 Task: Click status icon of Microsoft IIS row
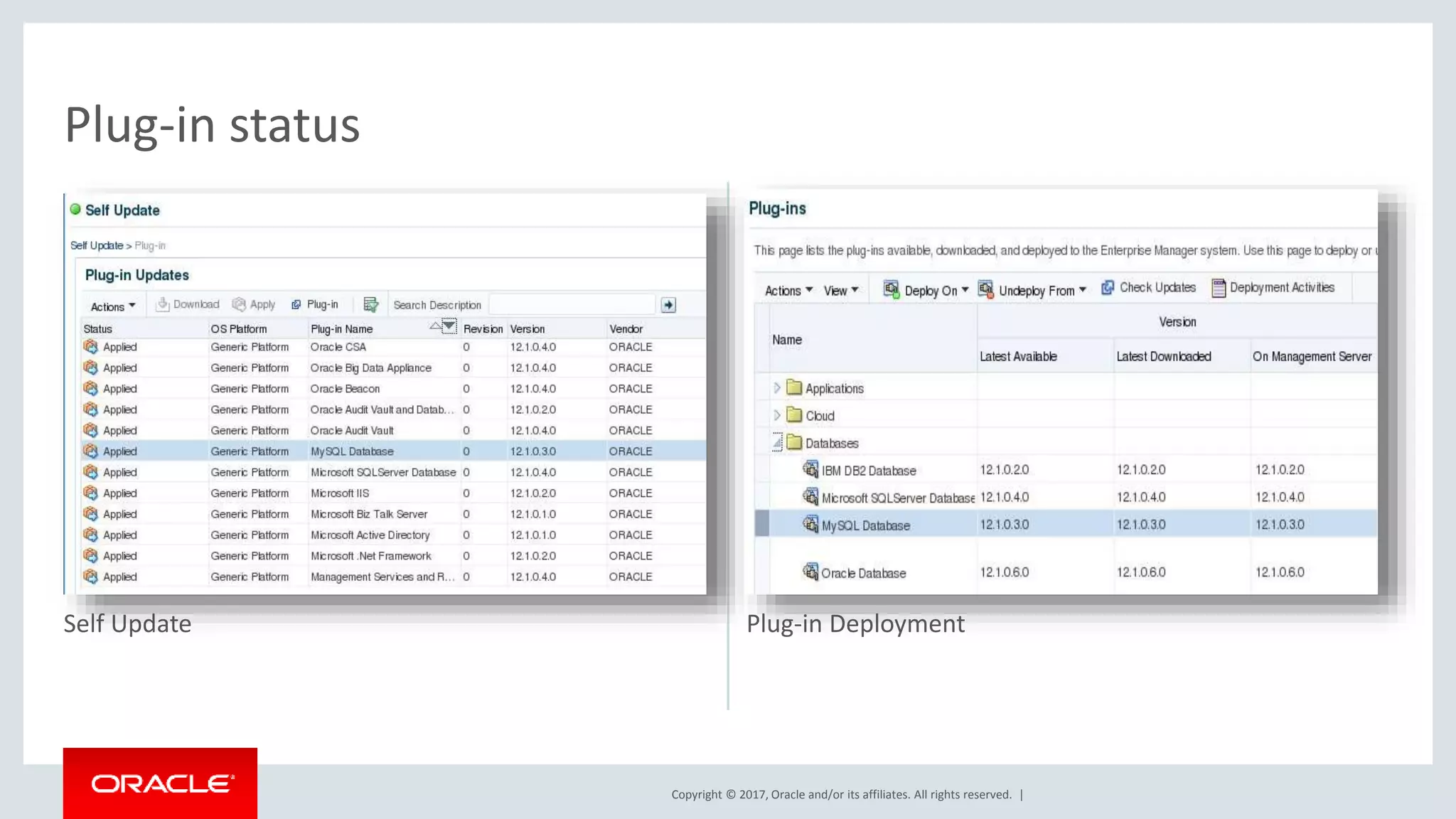point(90,492)
